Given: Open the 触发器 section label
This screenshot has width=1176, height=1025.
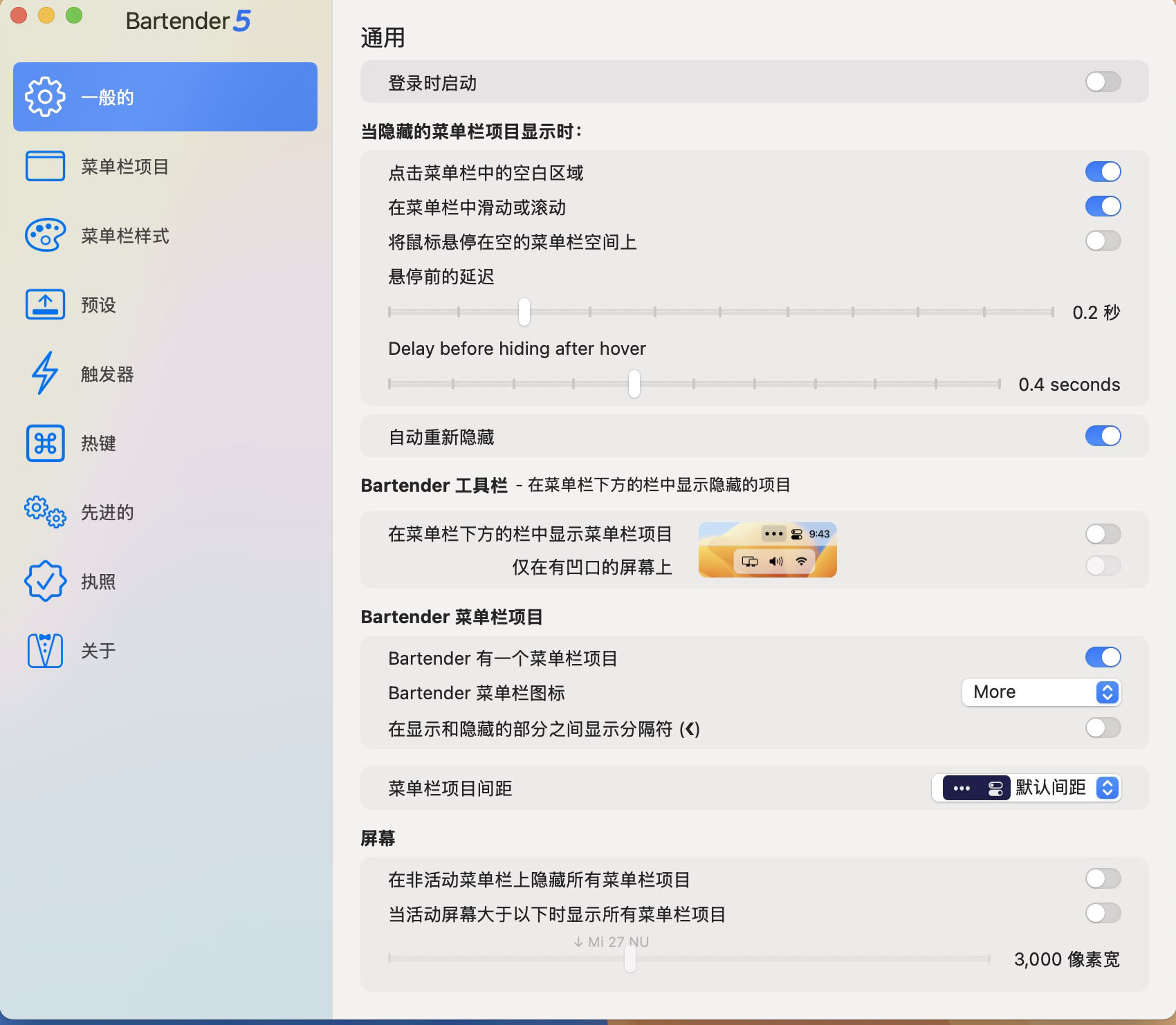Looking at the screenshot, I should click(107, 374).
